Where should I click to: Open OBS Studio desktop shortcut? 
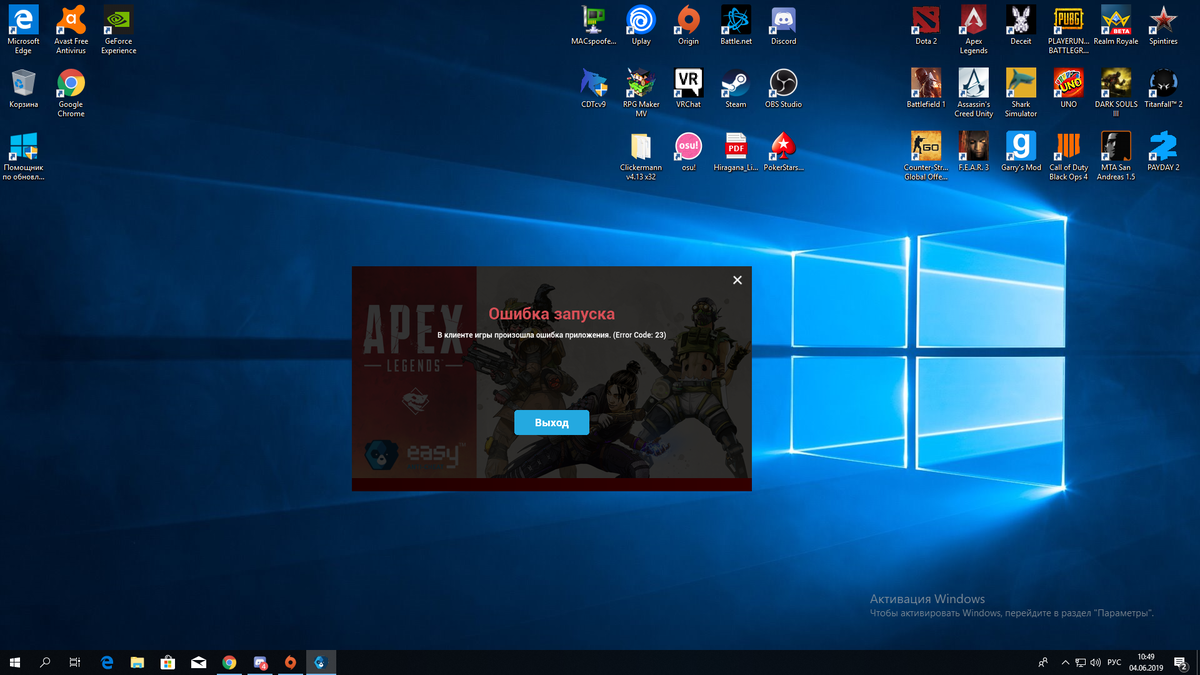tap(784, 88)
